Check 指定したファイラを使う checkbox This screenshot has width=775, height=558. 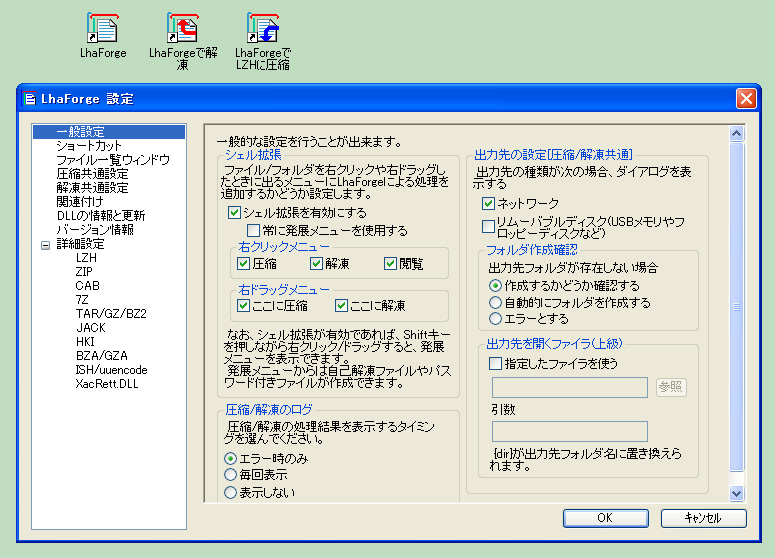(x=495, y=365)
